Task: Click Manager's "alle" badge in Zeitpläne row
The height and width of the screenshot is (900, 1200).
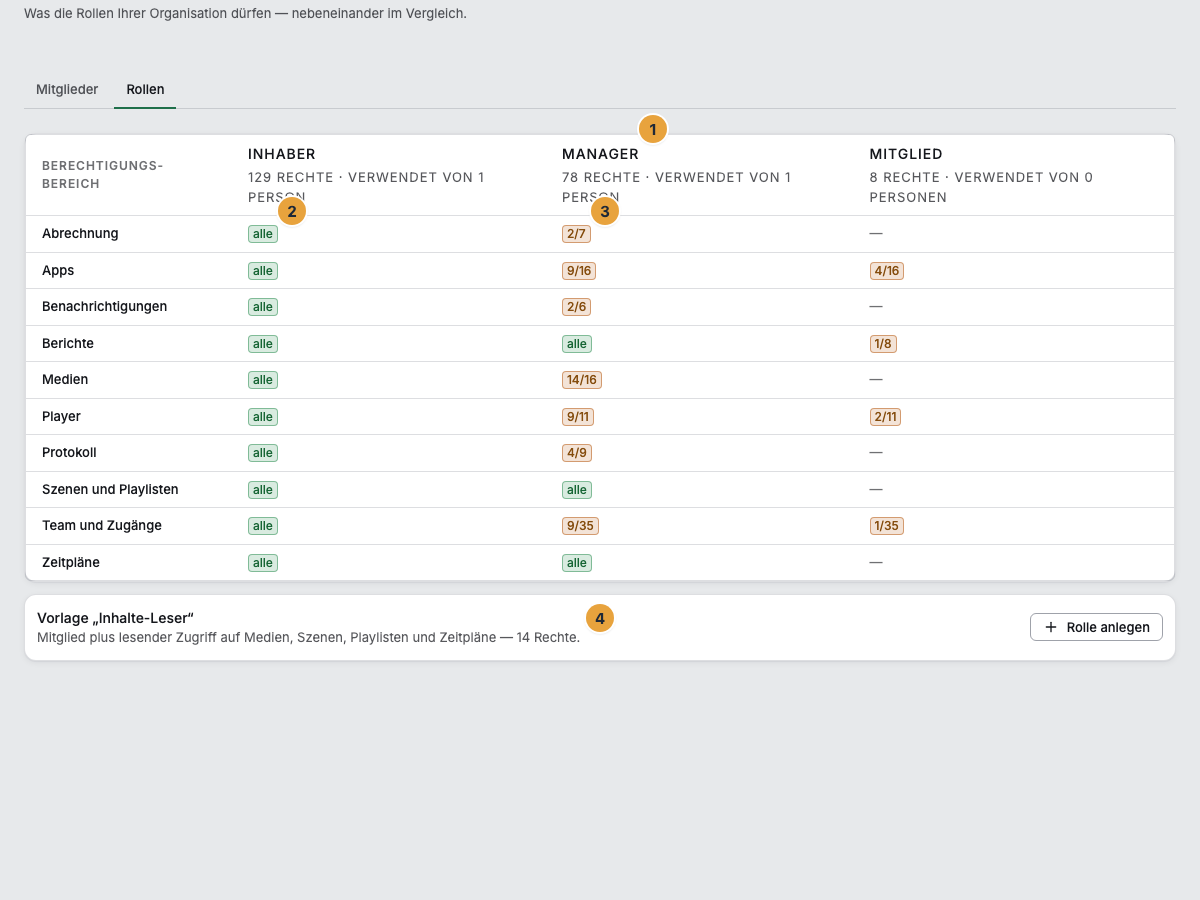Action: (x=577, y=563)
